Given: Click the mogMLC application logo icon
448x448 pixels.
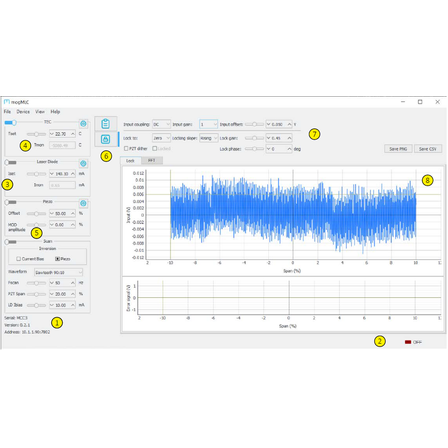Looking at the screenshot, I should (7, 102).
